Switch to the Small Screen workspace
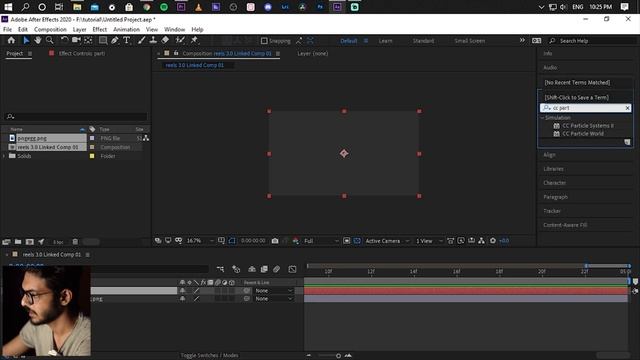640x360 pixels. pyautogui.click(x=470, y=41)
